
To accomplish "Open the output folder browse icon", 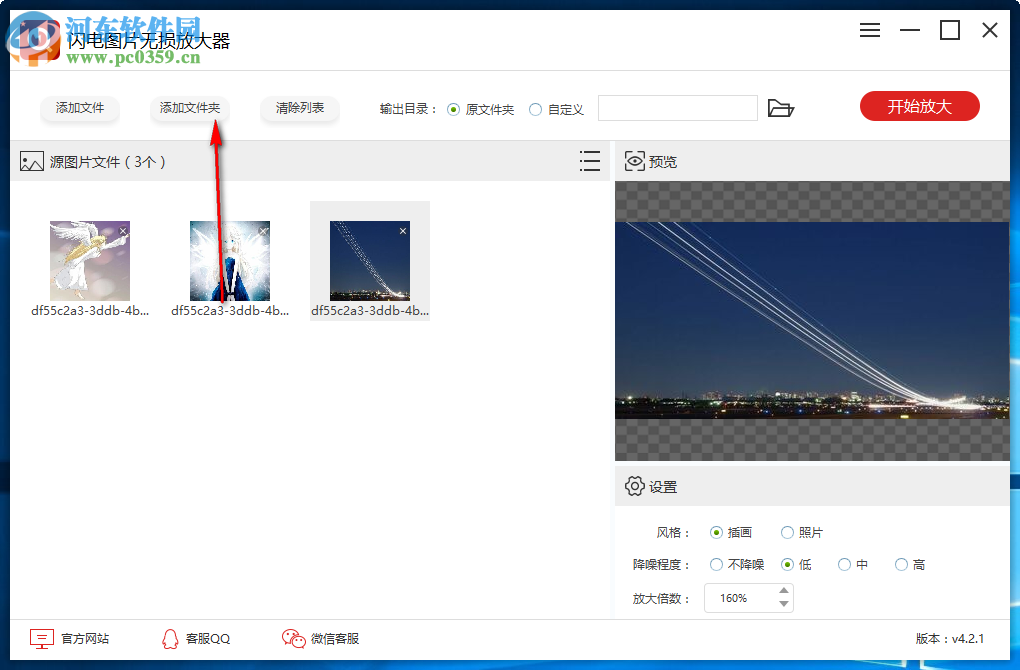I will coord(781,108).
